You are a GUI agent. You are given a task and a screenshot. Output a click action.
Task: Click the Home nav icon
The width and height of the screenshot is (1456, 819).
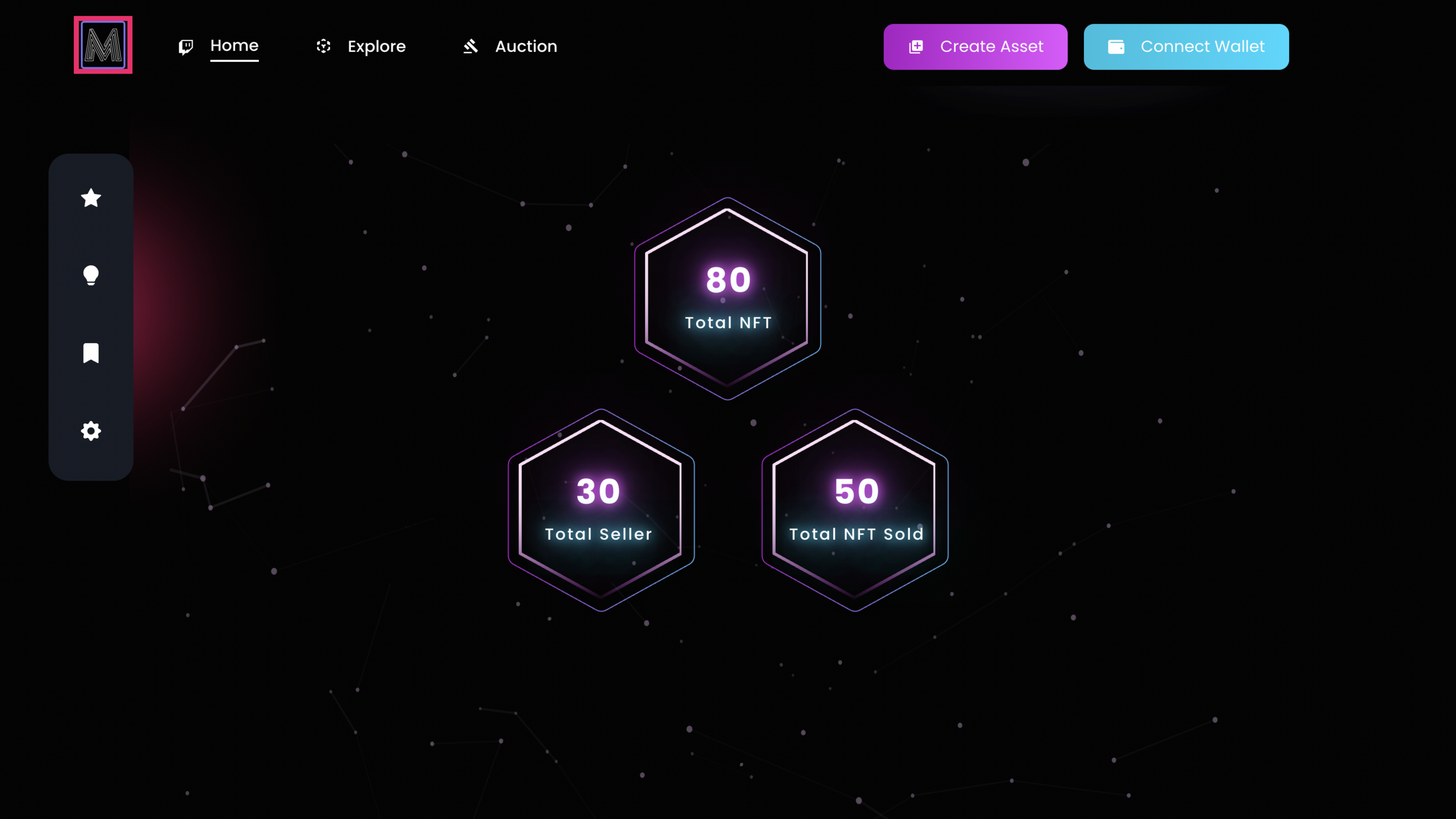tap(186, 47)
